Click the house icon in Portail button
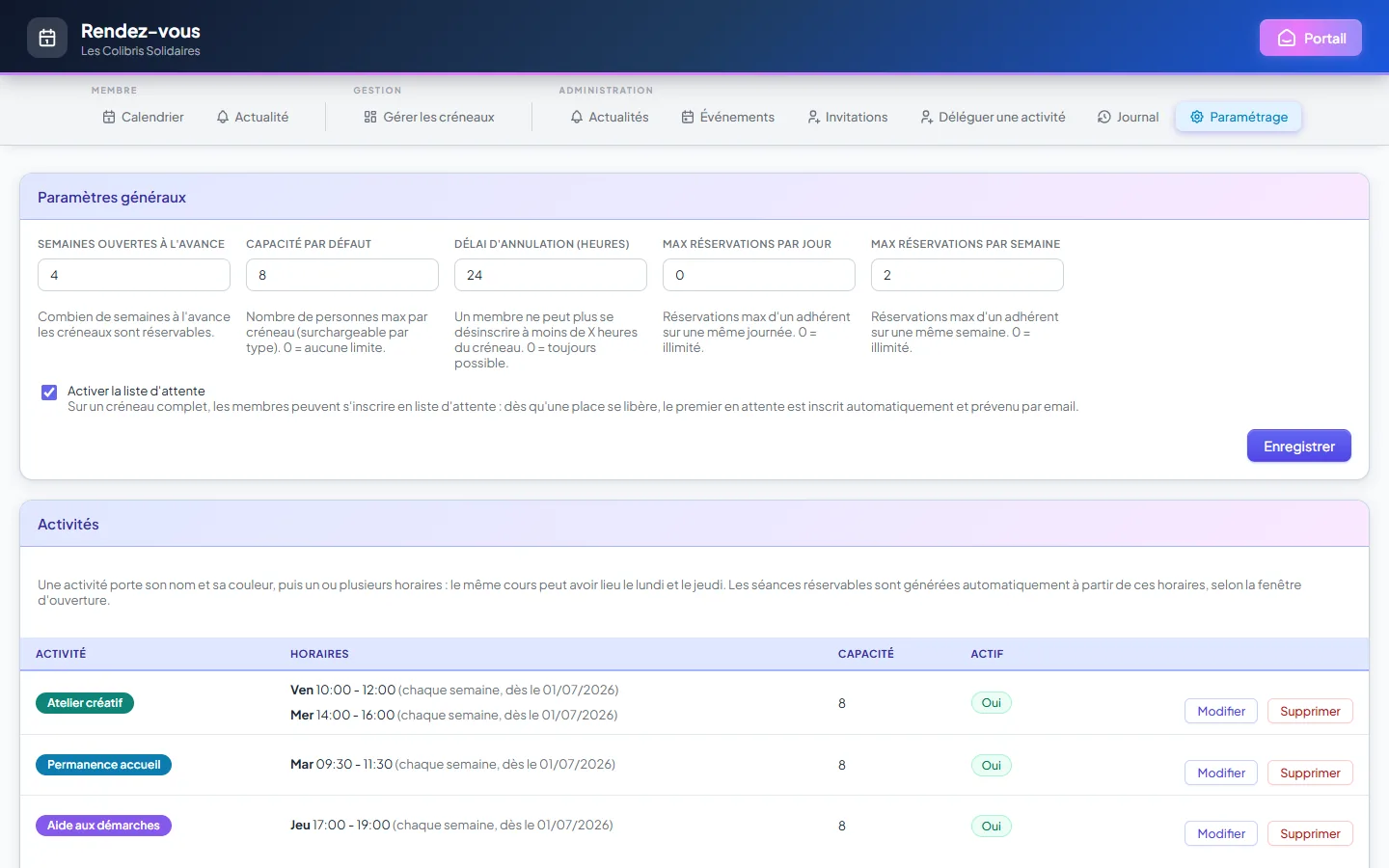This screenshot has height=868, width=1389. [1287, 39]
